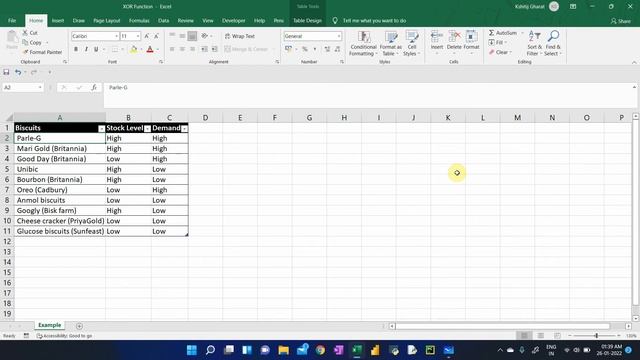
Task: Click the Save icon in quick access toolbar
Action: (6, 72)
